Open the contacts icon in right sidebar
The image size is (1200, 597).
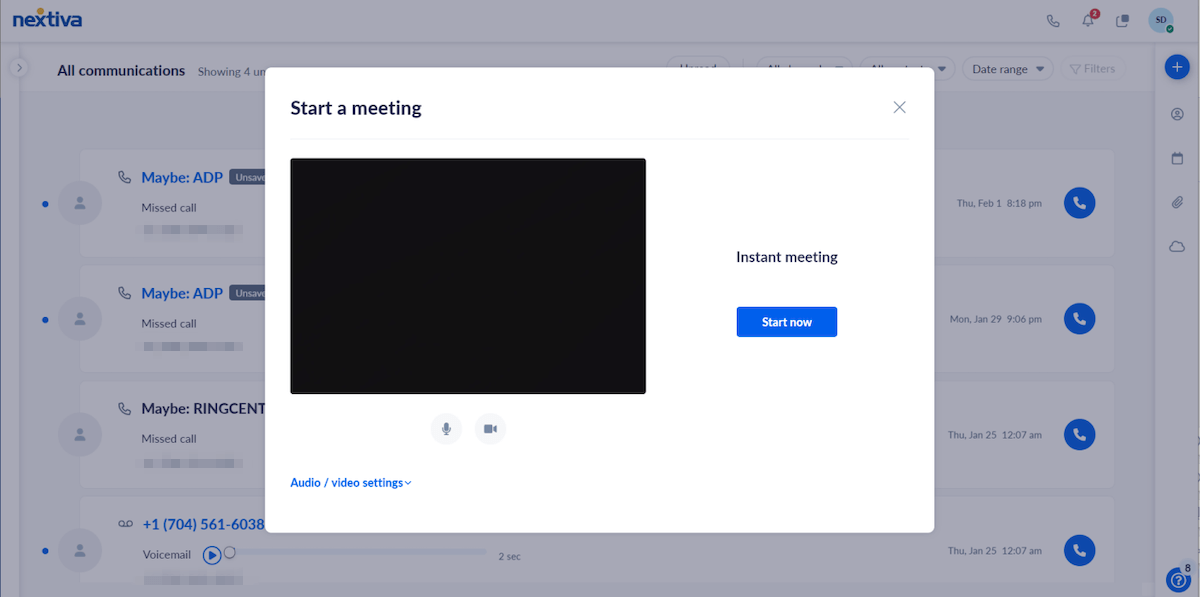coord(1177,114)
